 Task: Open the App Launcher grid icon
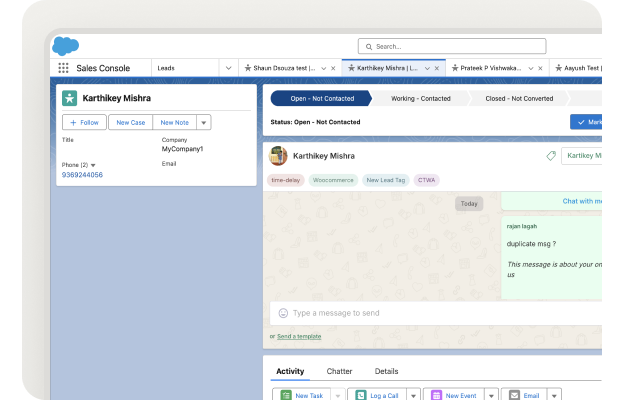64,68
